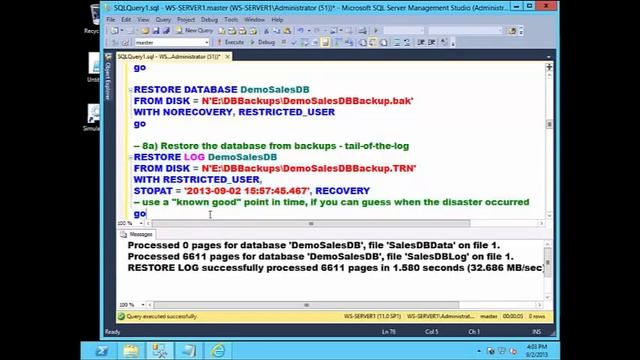
Task: Open the New Project dropdown arrow
Action: pos(122,31)
